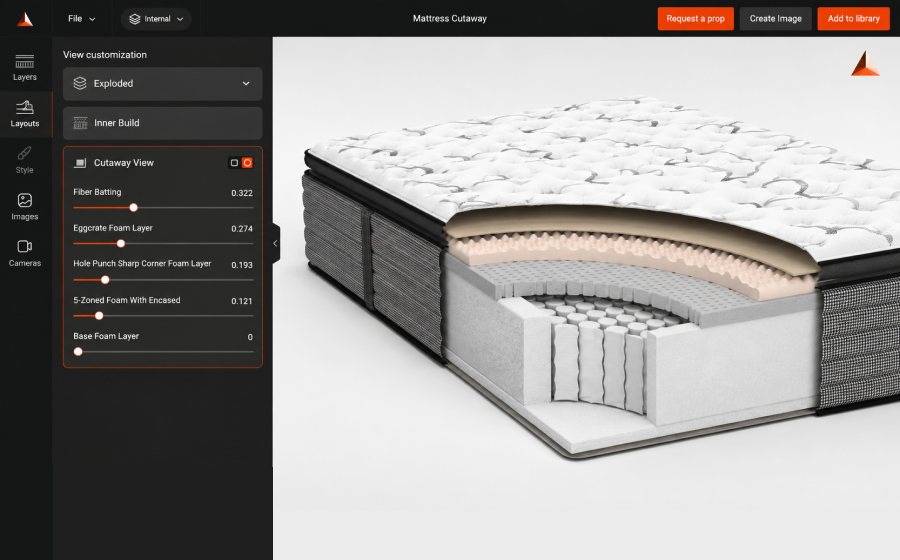This screenshot has width=900, height=560.
Task: Open the Layers panel icon
Action: click(x=25, y=61)
